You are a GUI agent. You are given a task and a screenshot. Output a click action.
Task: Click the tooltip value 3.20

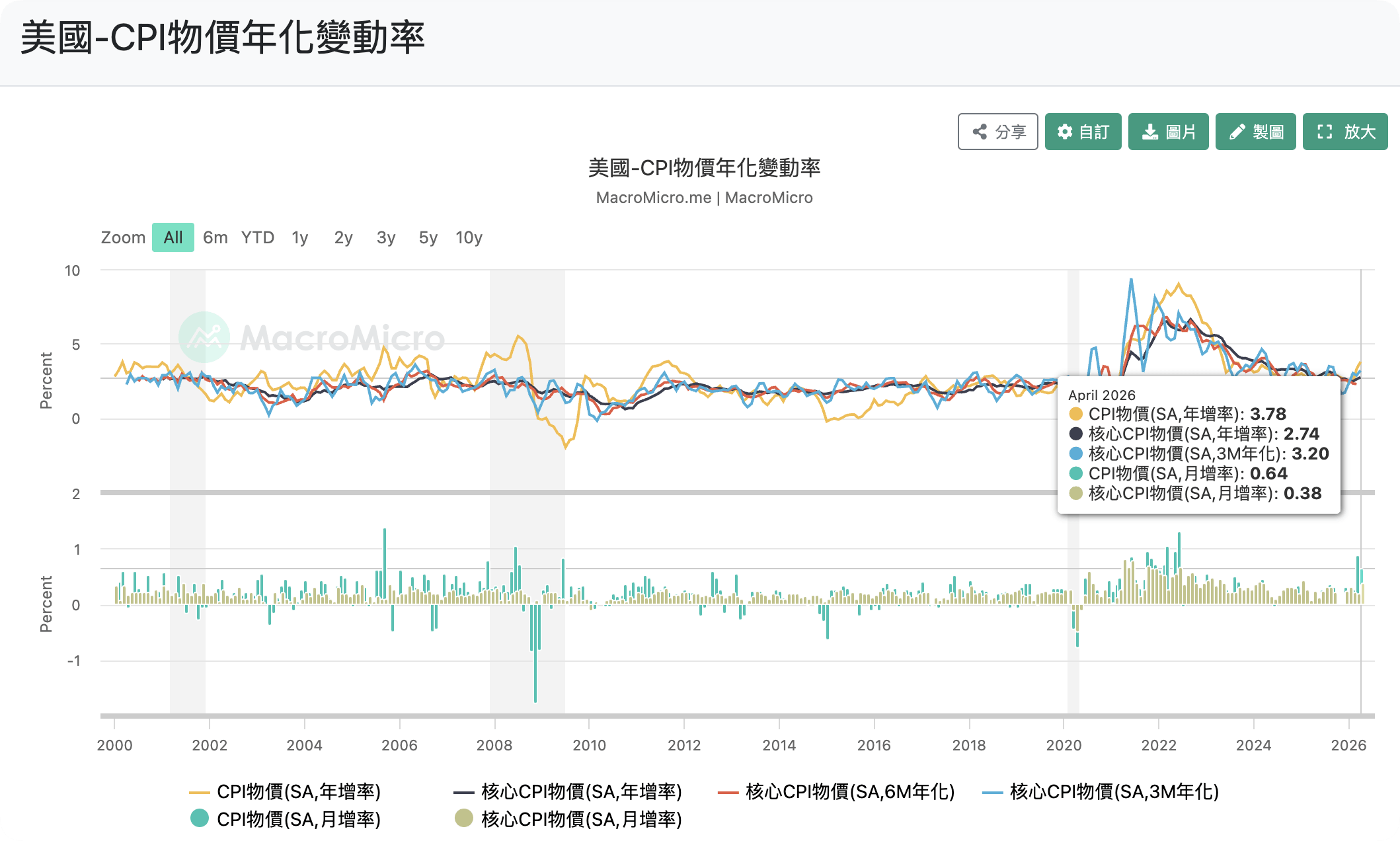1310,454
